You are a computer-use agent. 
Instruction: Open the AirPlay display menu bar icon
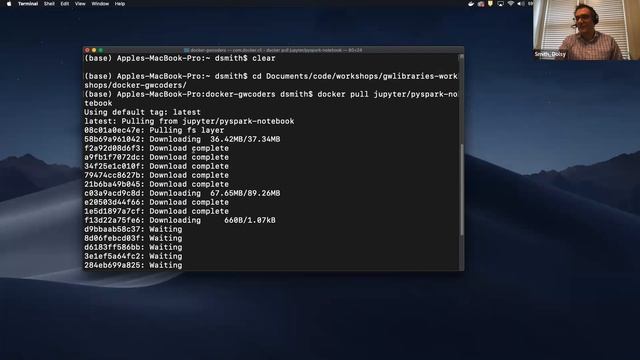click(x=500, y=4)
